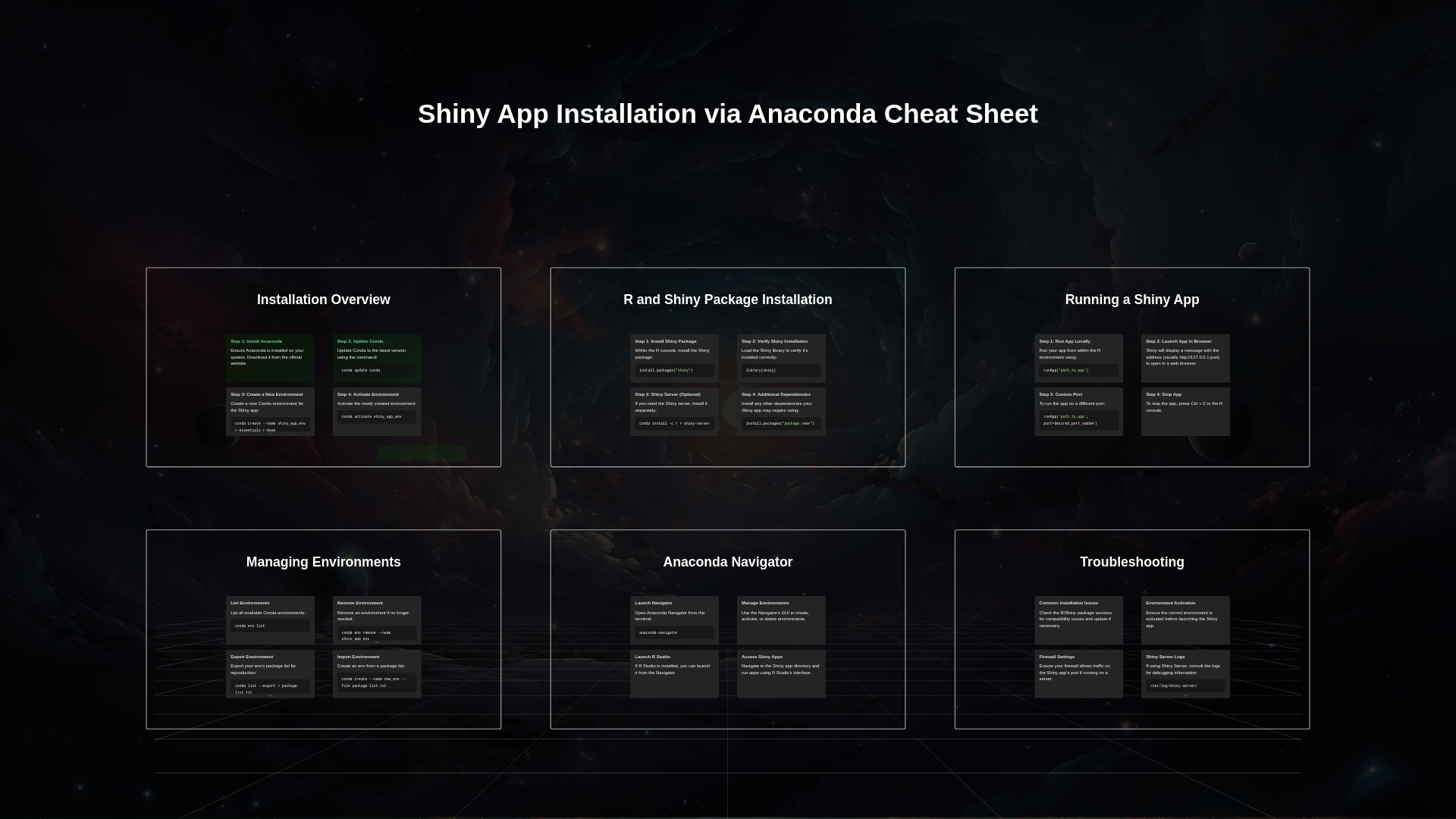
Task: Click the 'Launch R Studio' card
Action: [x=674, y=673]
